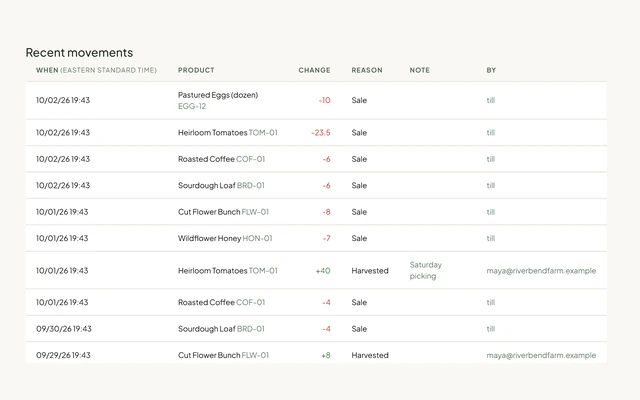Screen dimensions: 640x400
Task: Click Cut Flower Bunch in the -8 sale row
Action: click(x=209, y=212)
